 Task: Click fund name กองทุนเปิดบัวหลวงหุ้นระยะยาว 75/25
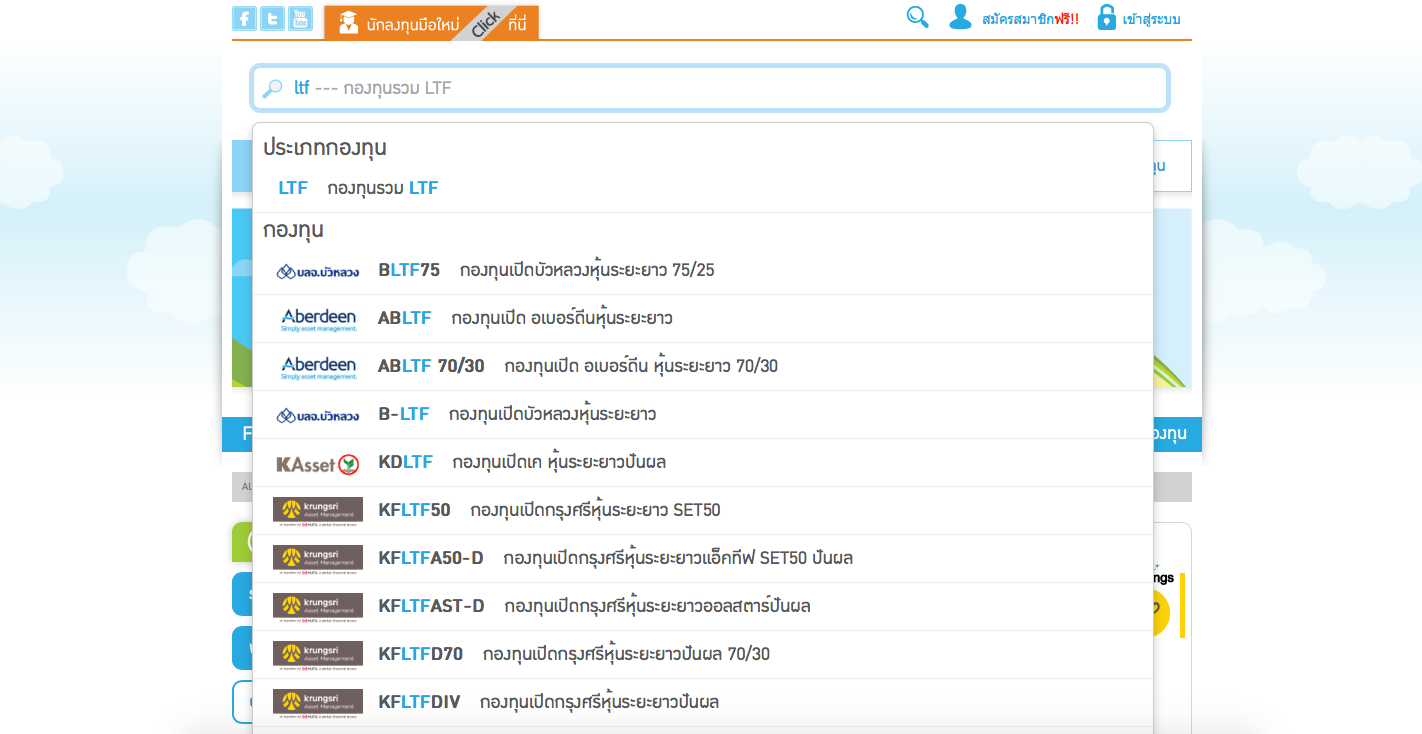(587, 270)
